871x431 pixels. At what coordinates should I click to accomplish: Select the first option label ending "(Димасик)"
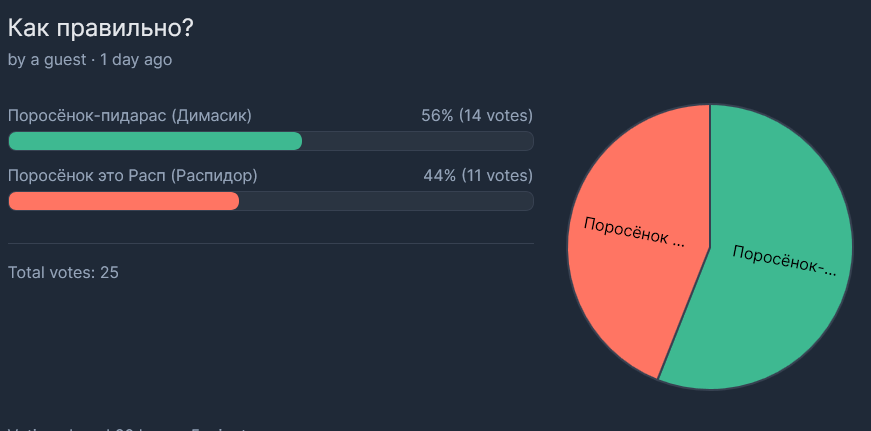click(x=130, y=116)
